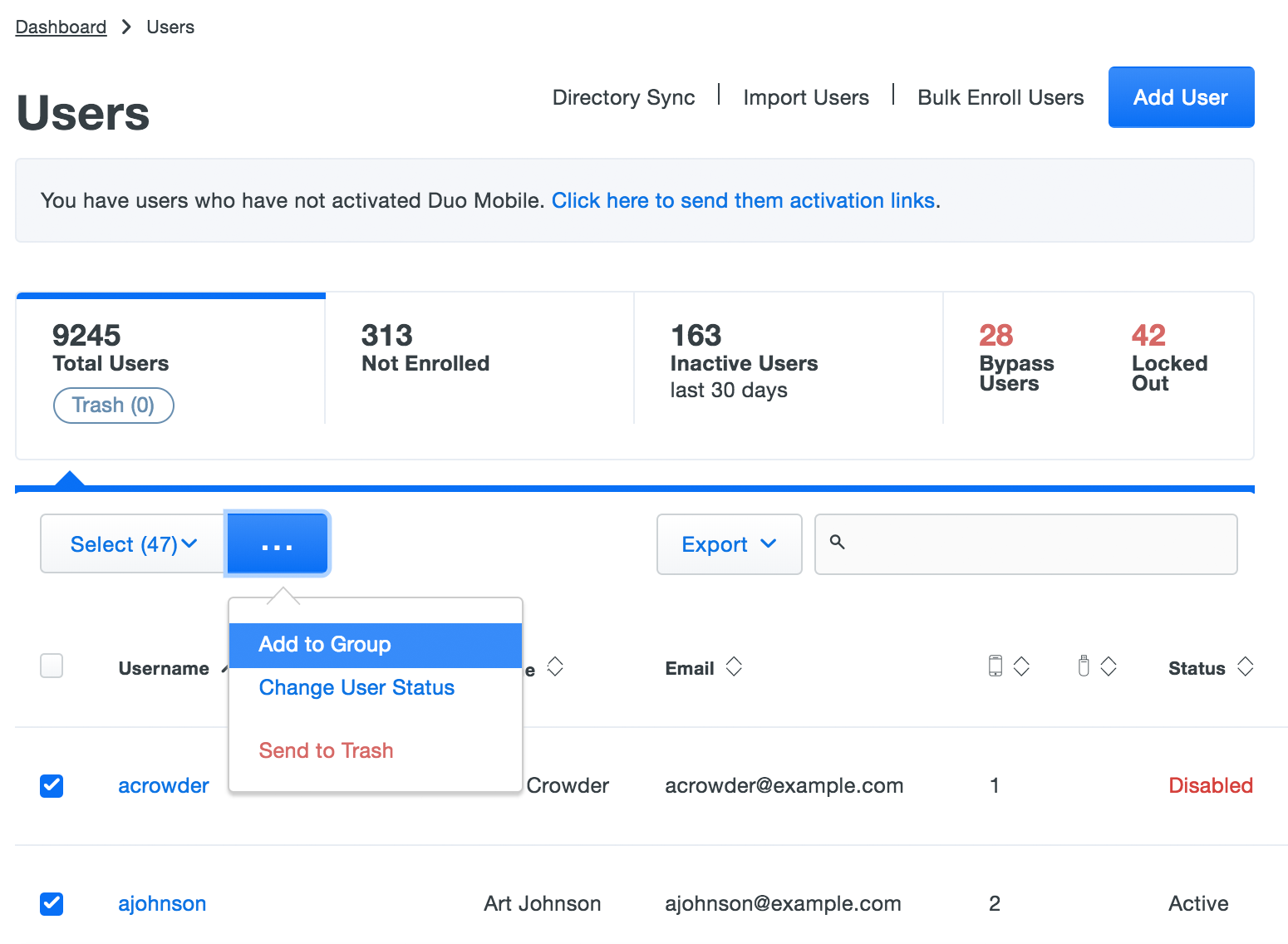Click in the user search field
Image resolution: width=1288 pixels, height=944 pixels.
[1026, 544]
